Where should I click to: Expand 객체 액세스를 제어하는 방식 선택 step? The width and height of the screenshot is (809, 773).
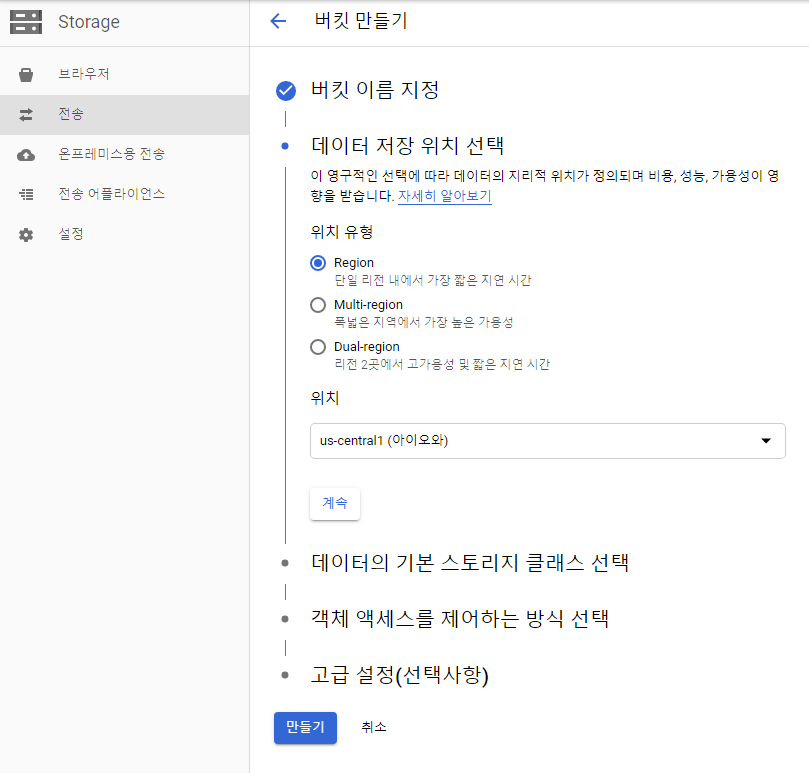(x=460, y=618)
